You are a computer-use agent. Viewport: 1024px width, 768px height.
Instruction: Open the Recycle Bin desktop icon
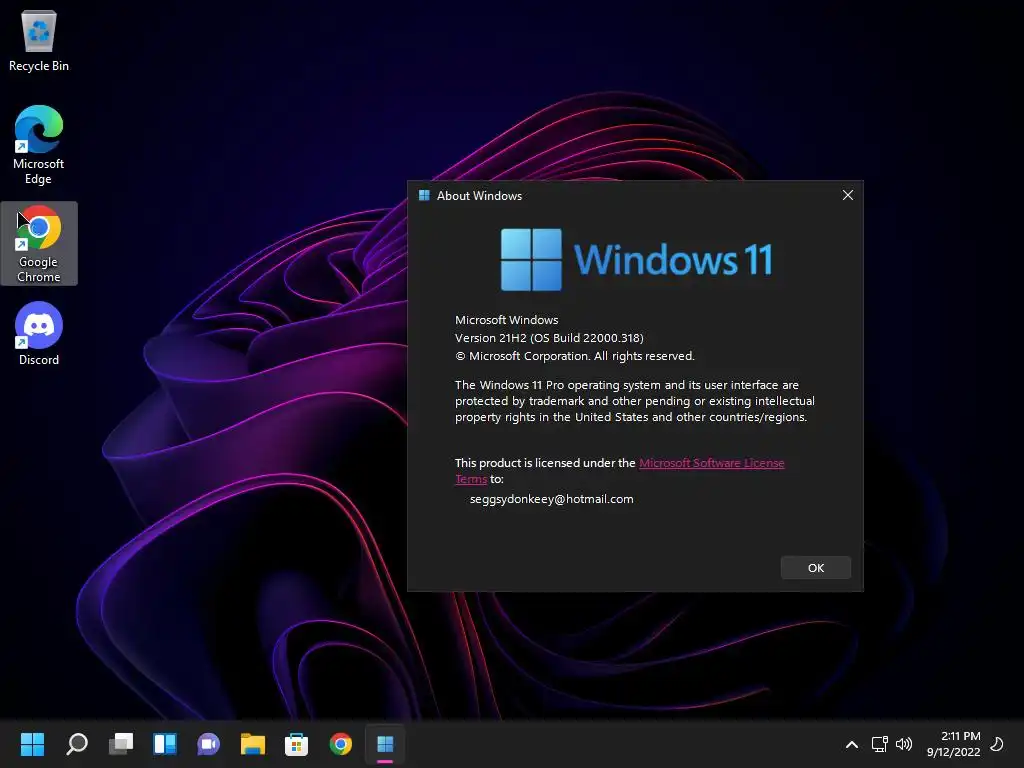pos(39,40)
